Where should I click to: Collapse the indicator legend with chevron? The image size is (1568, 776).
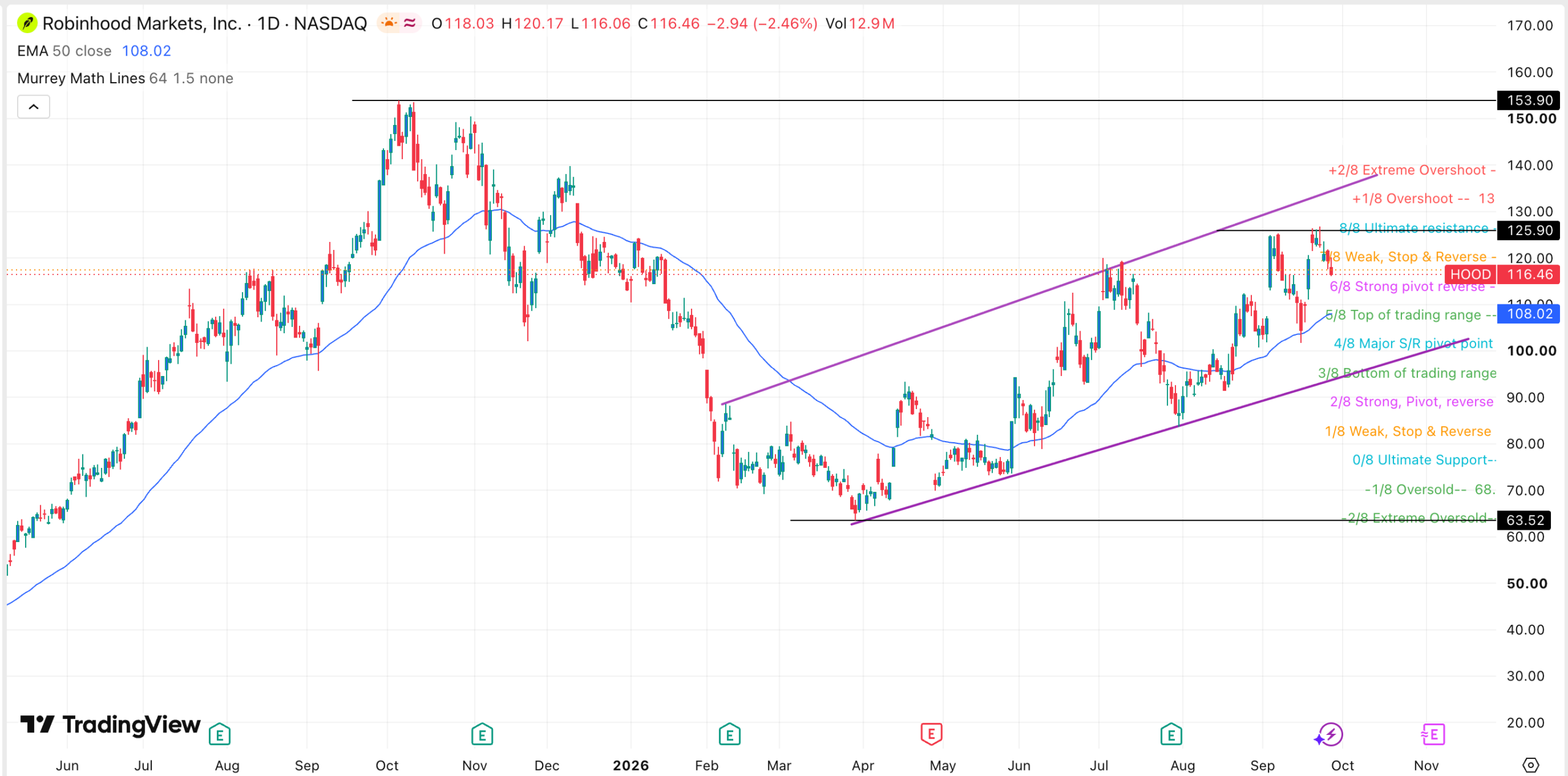tap(34, 107)
